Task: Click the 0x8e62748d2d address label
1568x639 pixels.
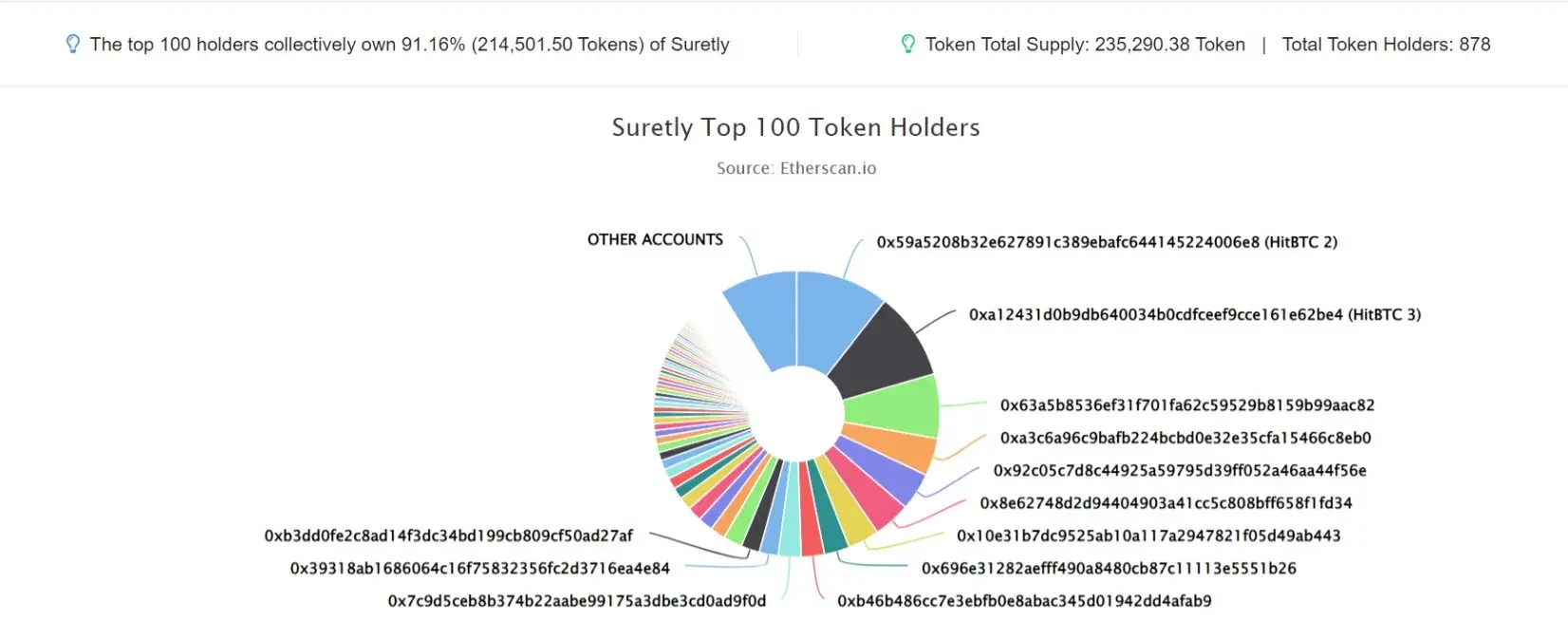Action: tap(1166, 503)
